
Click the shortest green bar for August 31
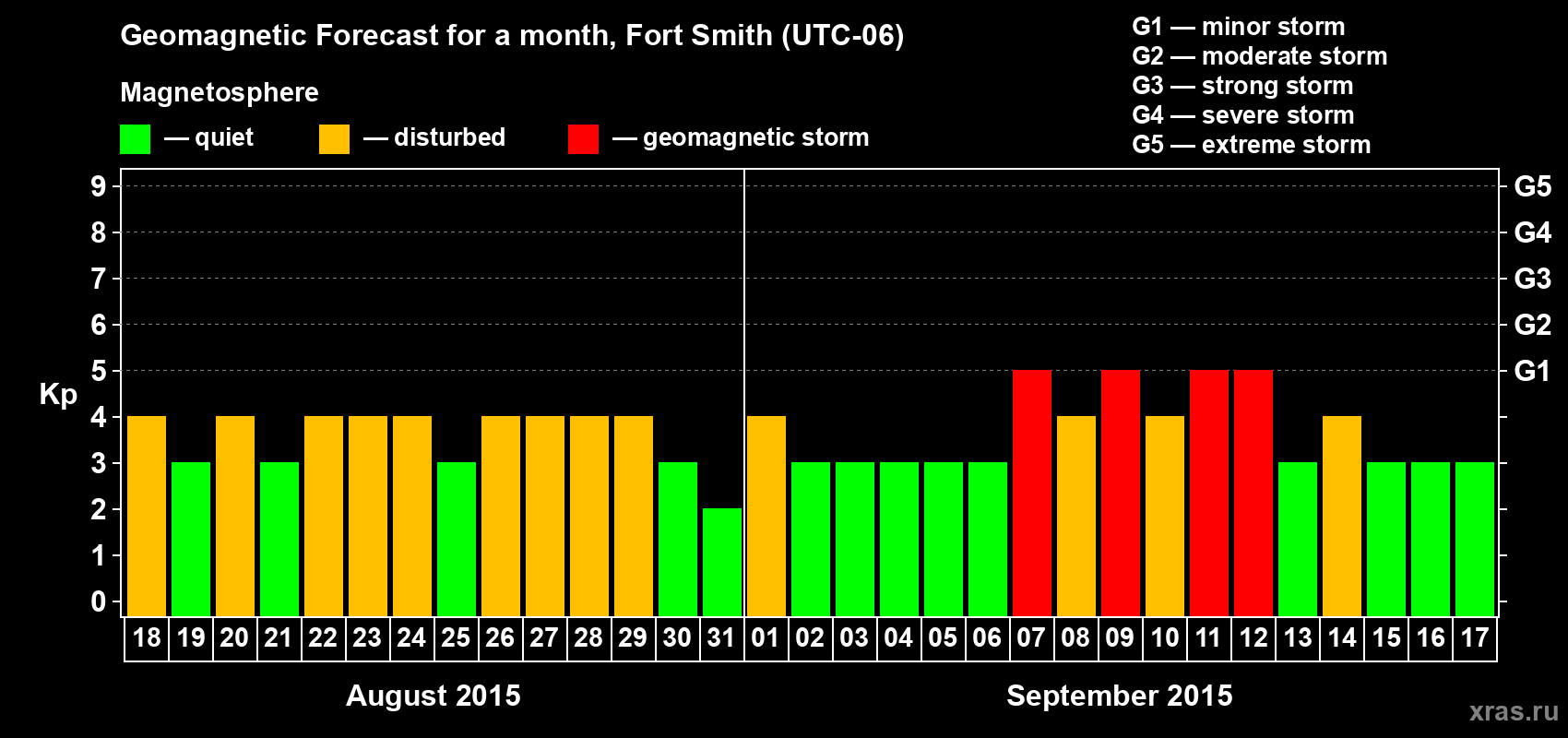click(x=722, y=563)
